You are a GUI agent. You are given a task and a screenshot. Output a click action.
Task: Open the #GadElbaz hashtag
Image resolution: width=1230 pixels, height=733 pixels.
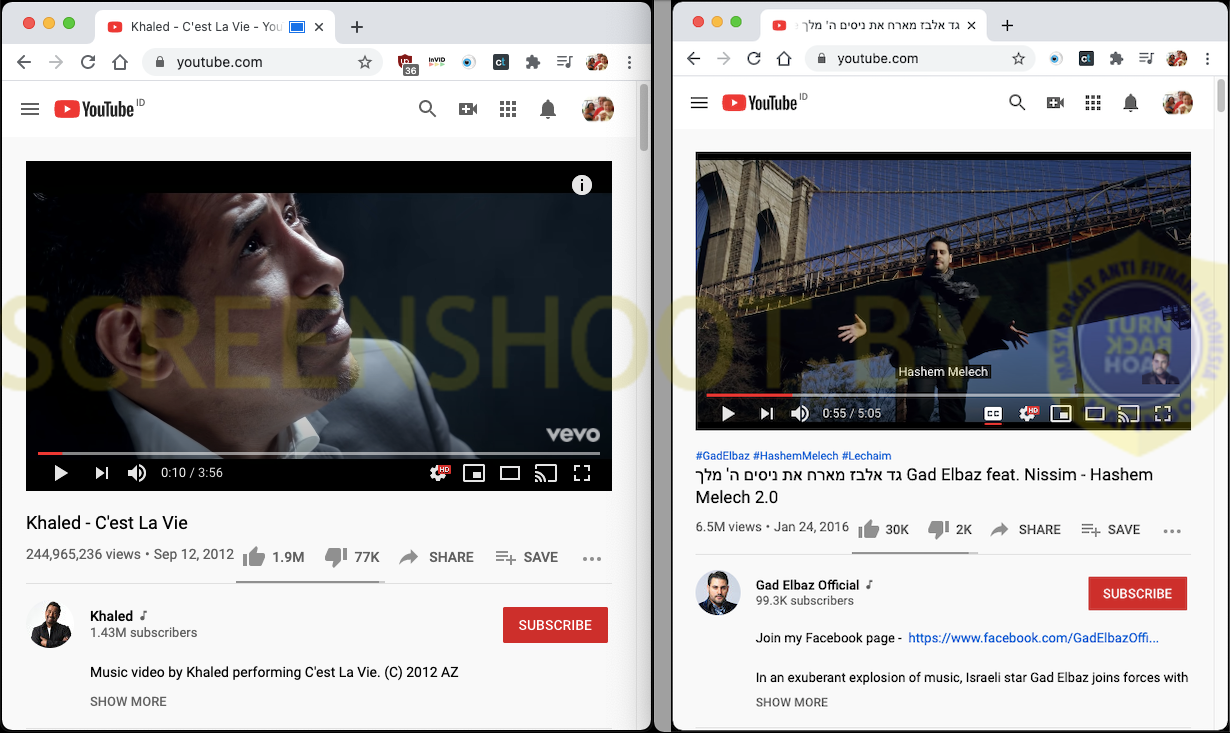(x=722, y=455)
